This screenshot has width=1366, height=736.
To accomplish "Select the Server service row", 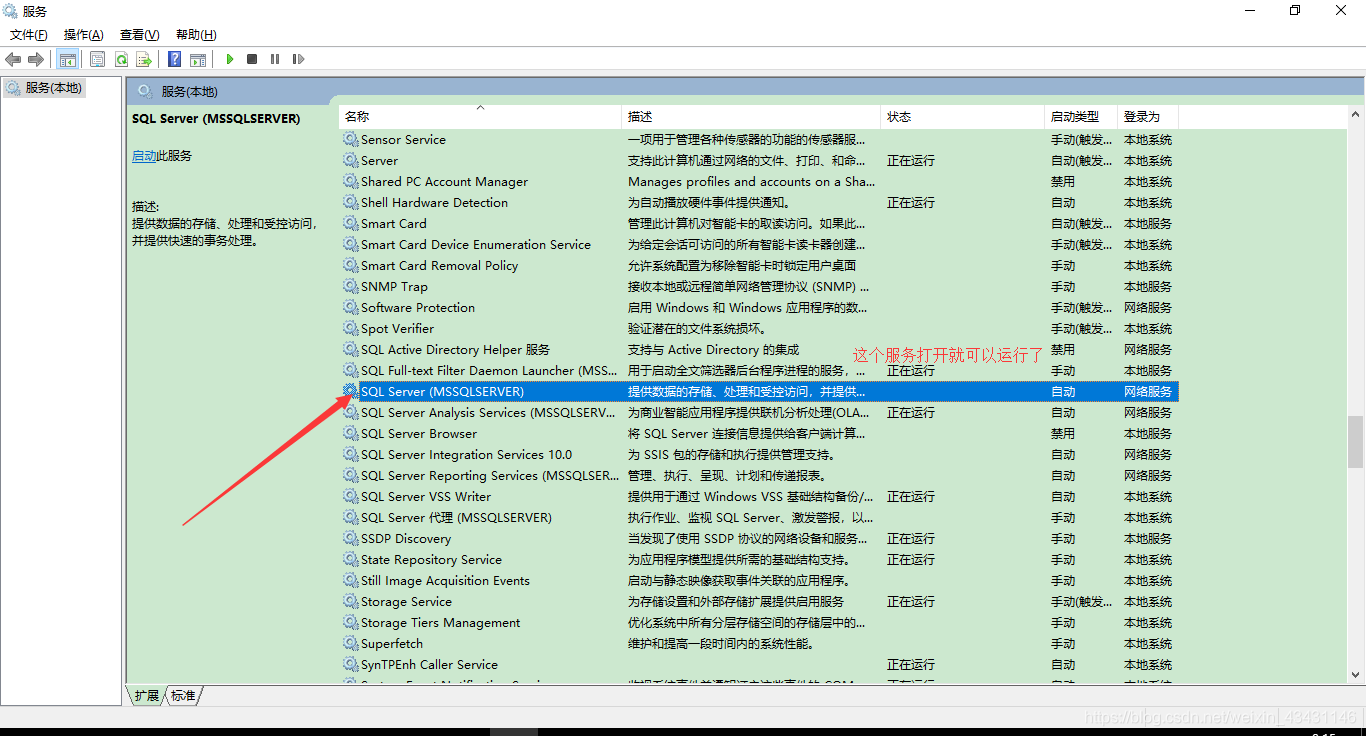I will 759,160.
